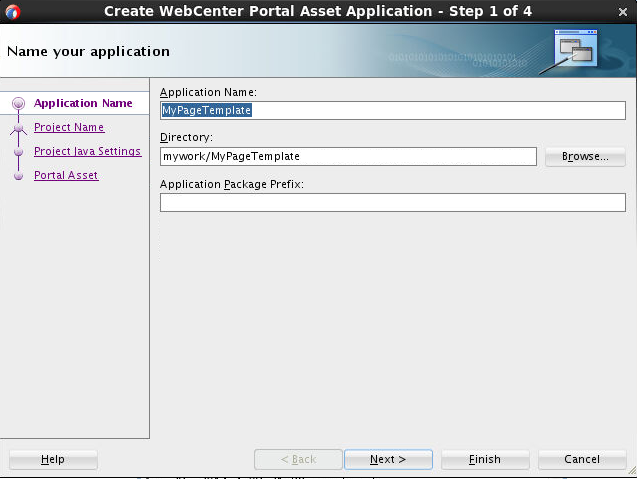Select the Application Name step bullet
Viewport: 637px width, 479px height.
coord(18,103)
